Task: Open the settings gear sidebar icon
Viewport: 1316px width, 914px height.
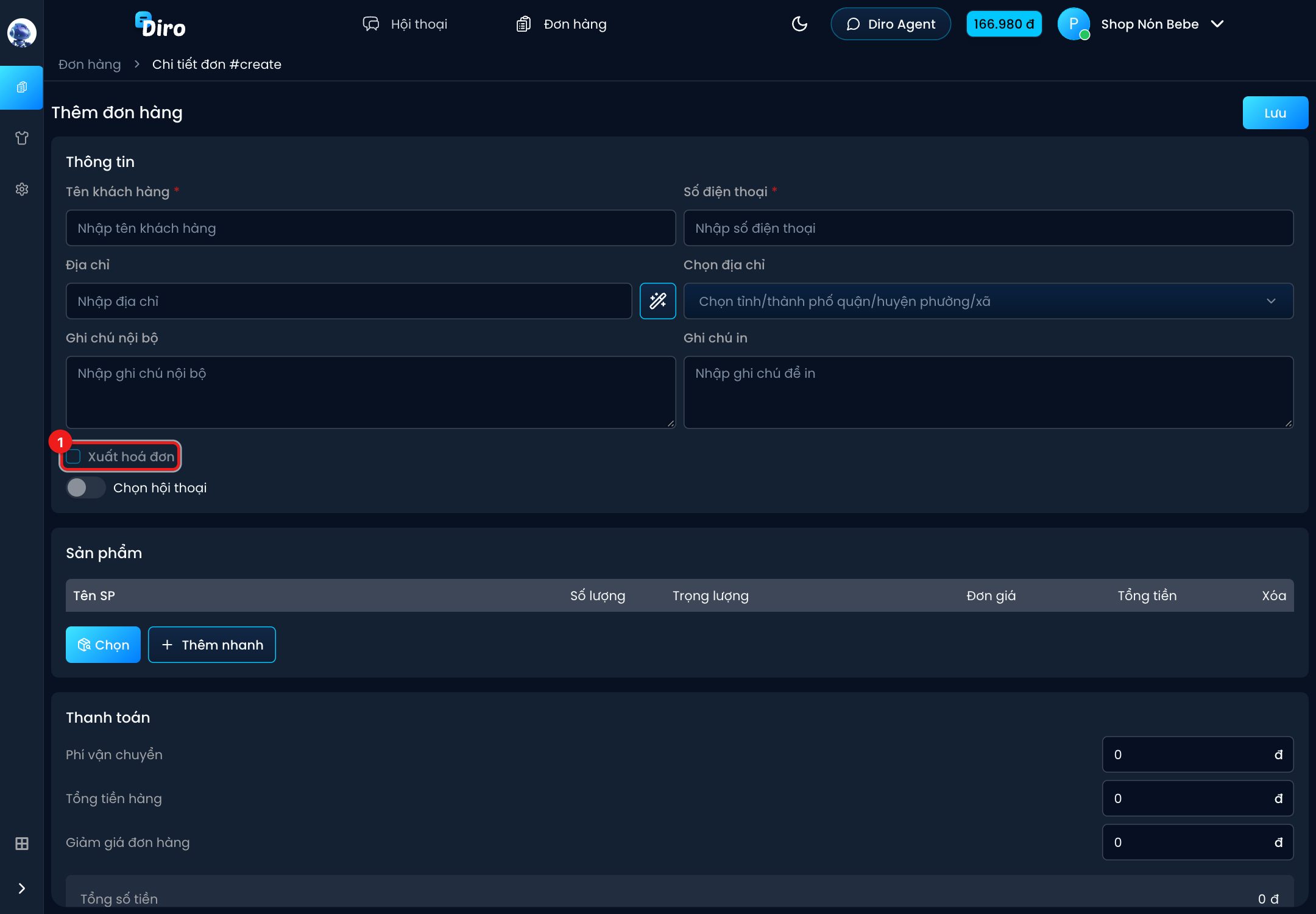Action: [22, 190]
